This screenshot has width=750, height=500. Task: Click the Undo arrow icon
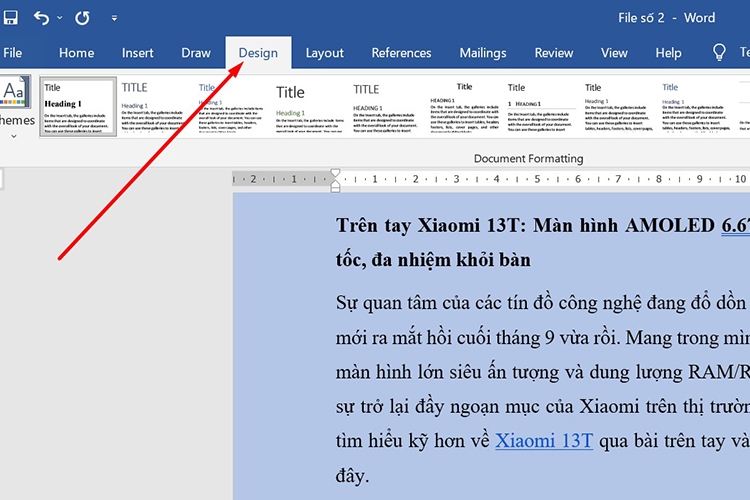click(x=41, y=18)
